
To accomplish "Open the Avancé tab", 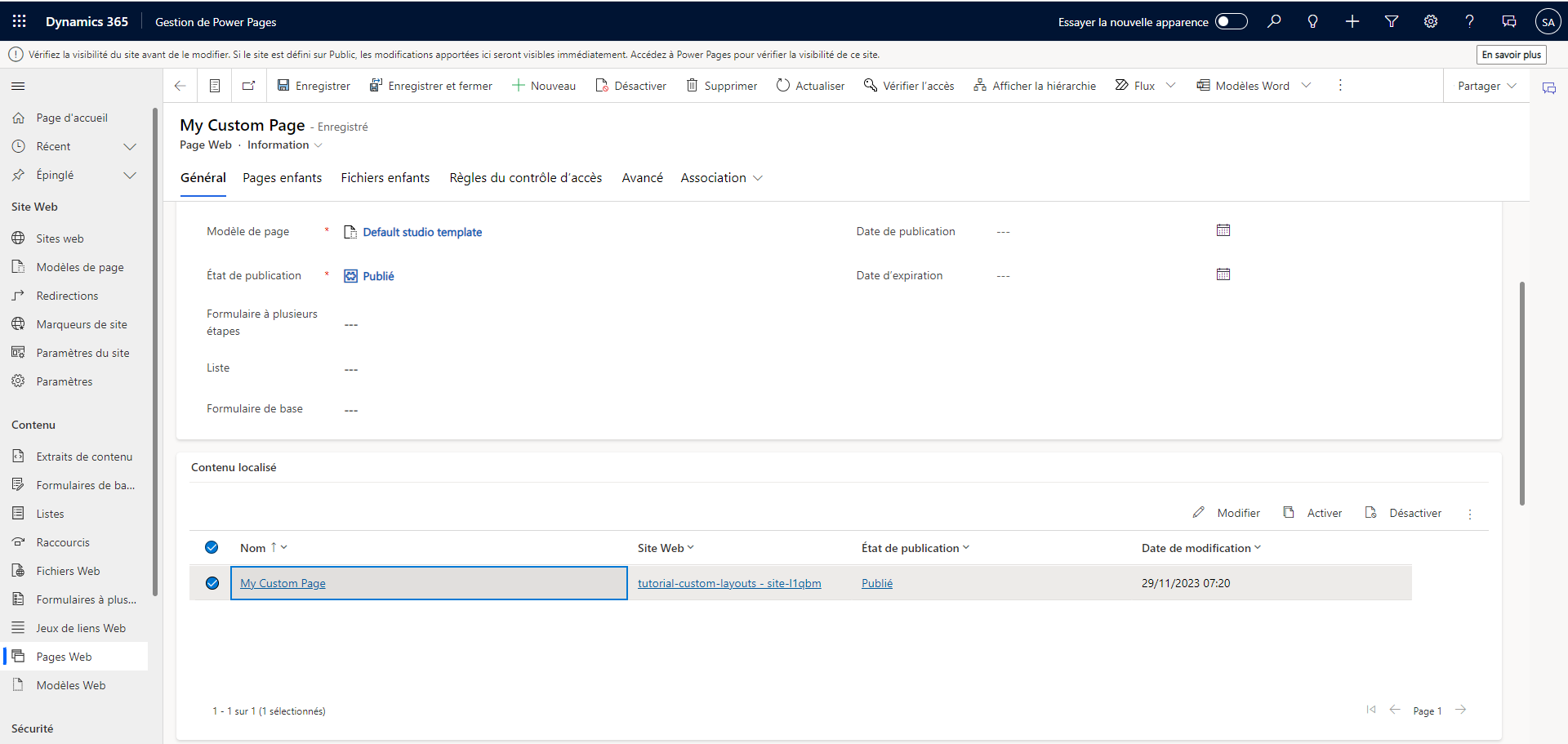I will (x=642, y=178).
